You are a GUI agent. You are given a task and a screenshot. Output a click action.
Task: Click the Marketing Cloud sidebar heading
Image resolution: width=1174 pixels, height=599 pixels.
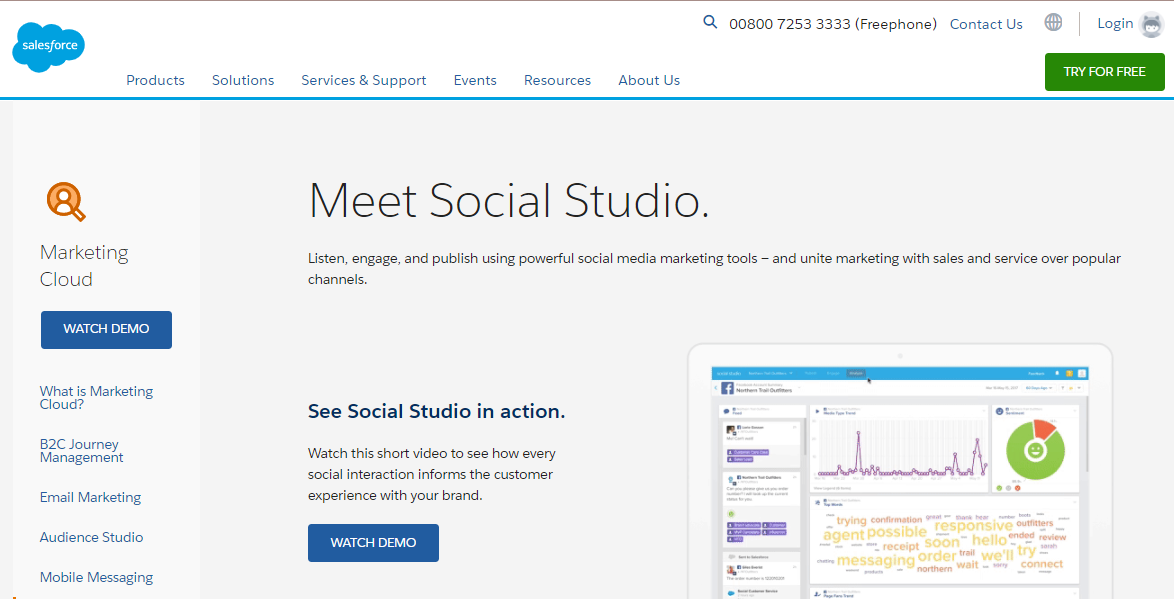pyautogui.click(x=84, y=266)
